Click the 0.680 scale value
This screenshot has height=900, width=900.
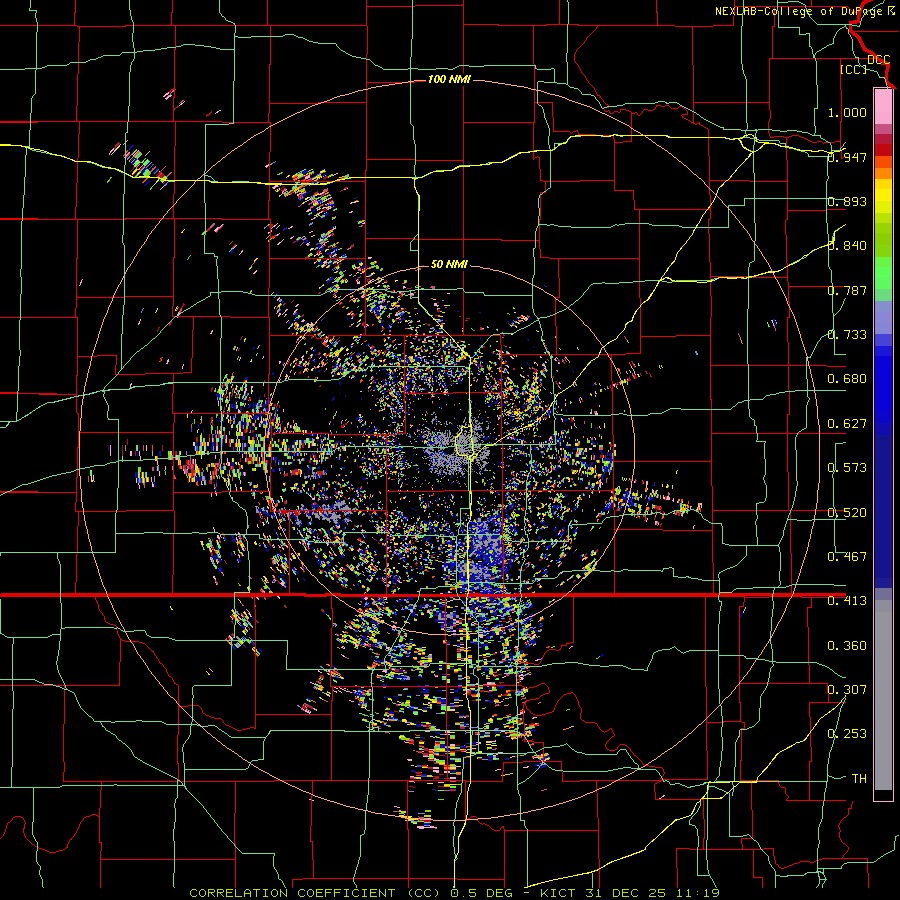click(847, 379)
